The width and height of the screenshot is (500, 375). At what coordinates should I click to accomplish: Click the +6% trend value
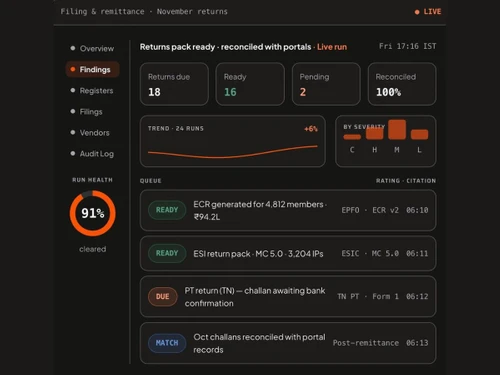tap(311, 129)
